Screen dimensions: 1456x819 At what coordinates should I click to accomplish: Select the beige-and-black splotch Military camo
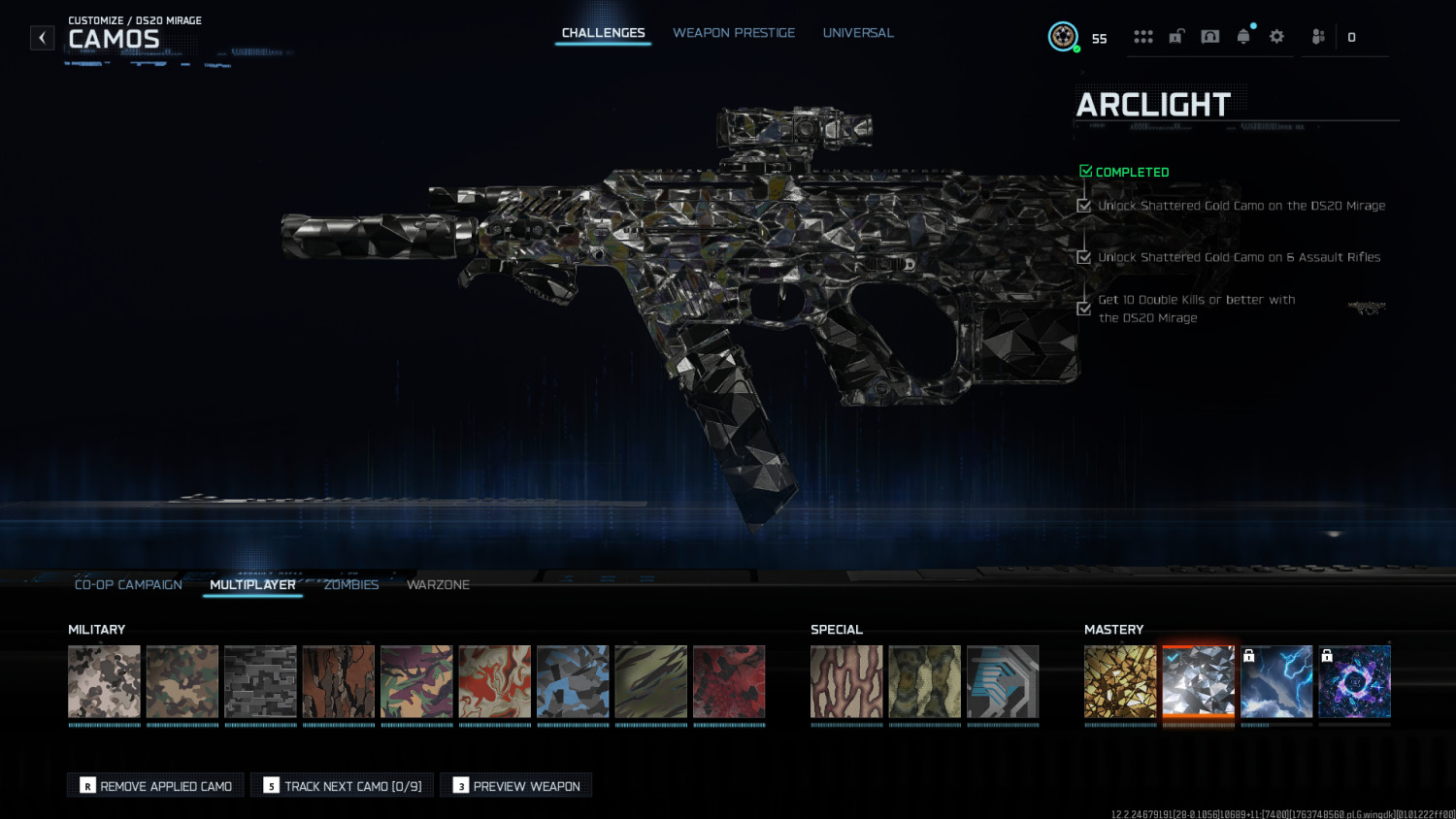coord(104,682)
